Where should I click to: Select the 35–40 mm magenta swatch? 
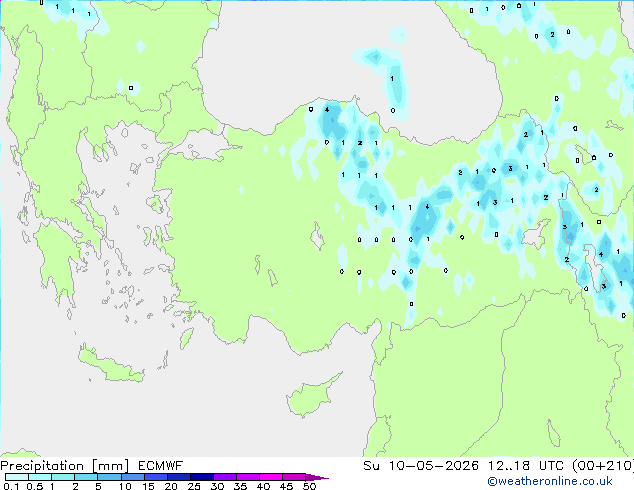[247, 477]
